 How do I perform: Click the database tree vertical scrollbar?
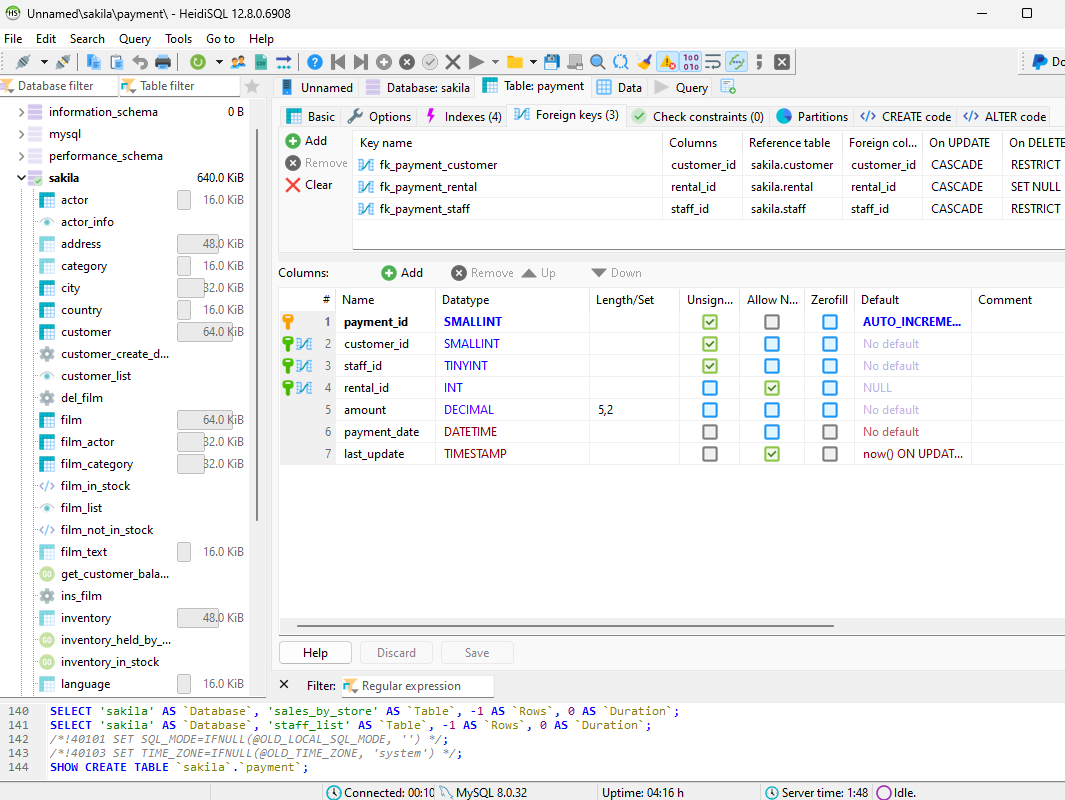coord(257,325)
